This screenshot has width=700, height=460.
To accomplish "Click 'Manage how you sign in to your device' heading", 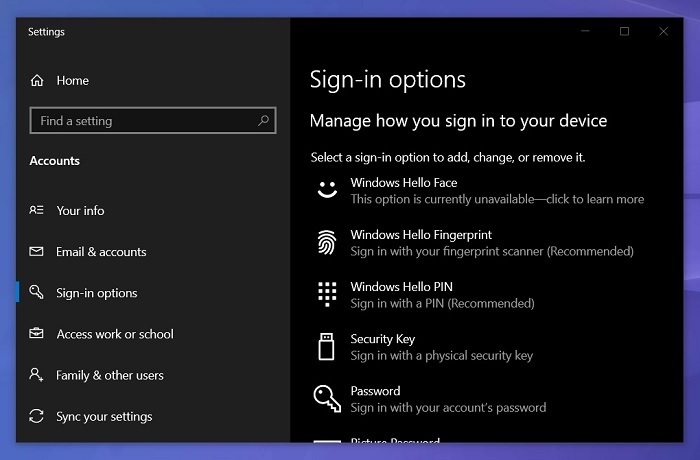I will pos(458,121).
